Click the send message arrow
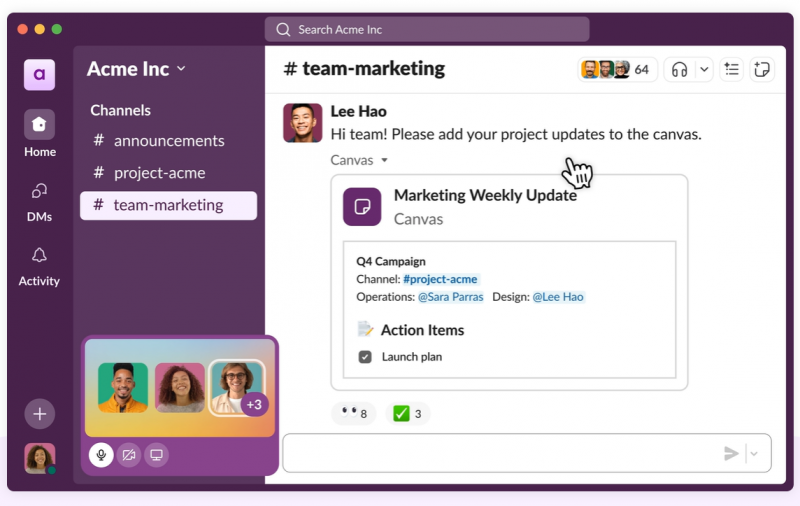Viewport: 800px width, 506px height. tap(731, 453)
